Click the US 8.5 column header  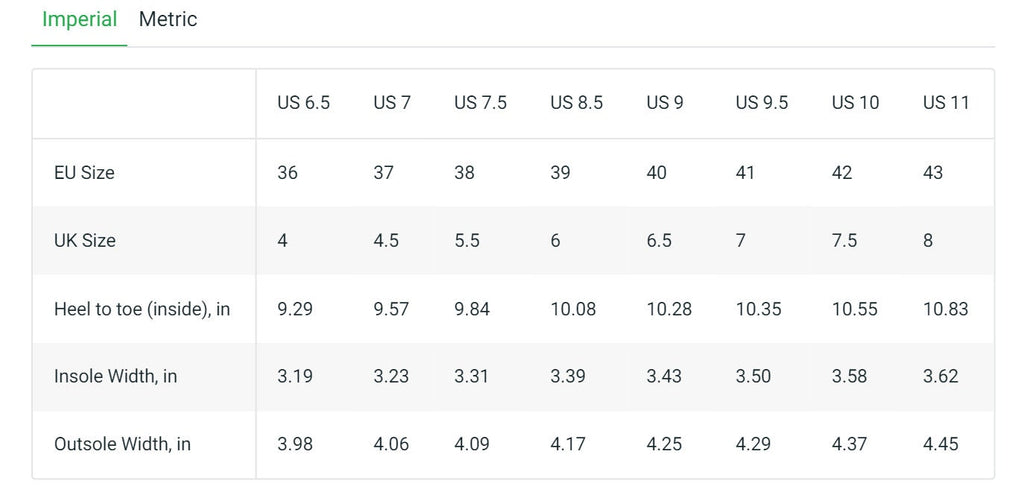click(x=577, y=103)
